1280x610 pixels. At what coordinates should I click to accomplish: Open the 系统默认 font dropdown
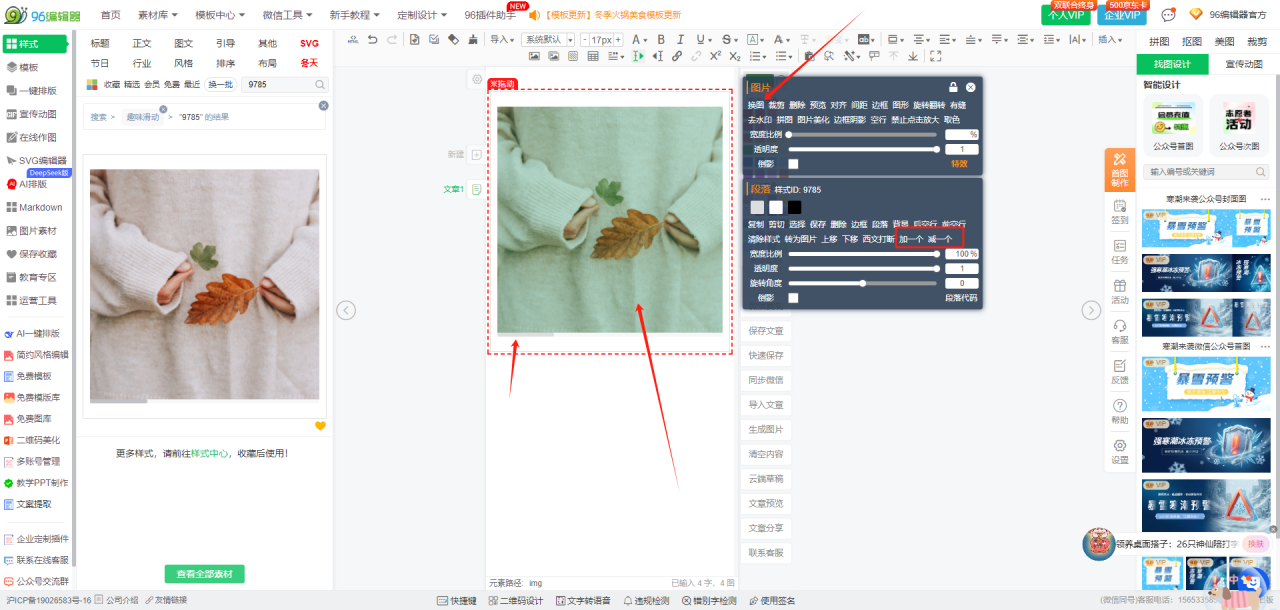(x=548, y=39)
